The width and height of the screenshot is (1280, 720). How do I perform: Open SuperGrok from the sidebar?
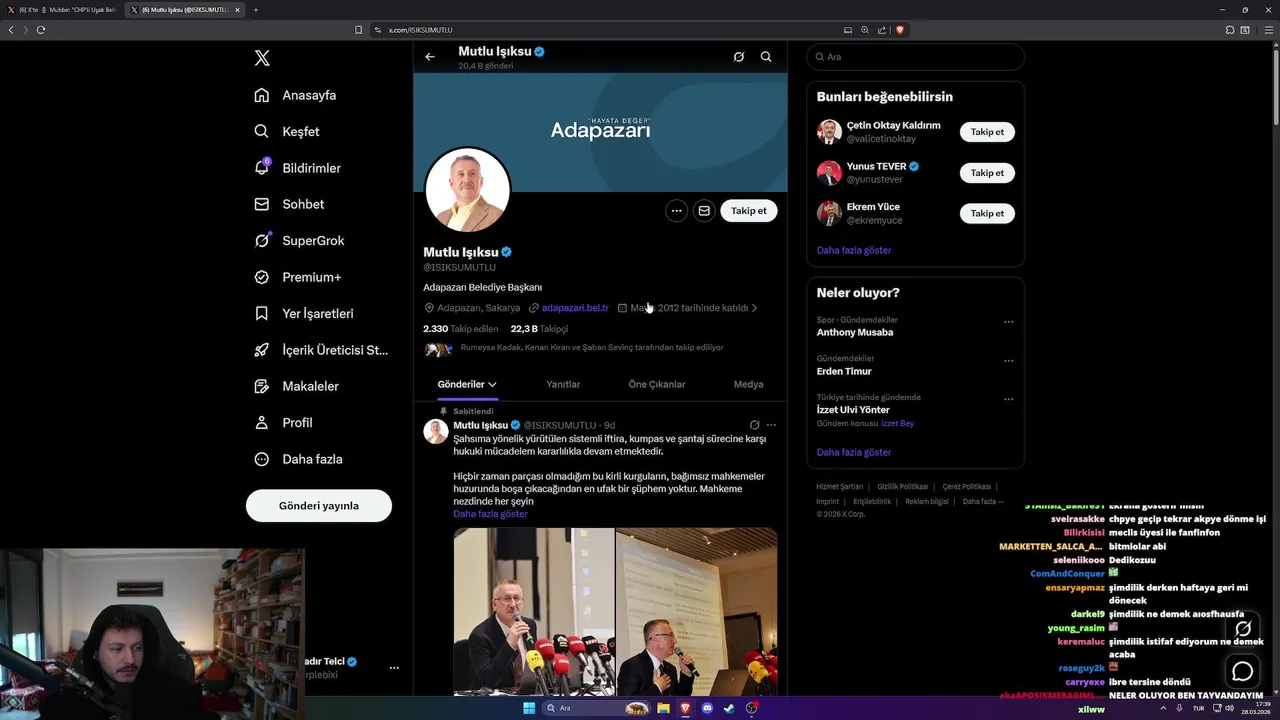pos(299,240)
